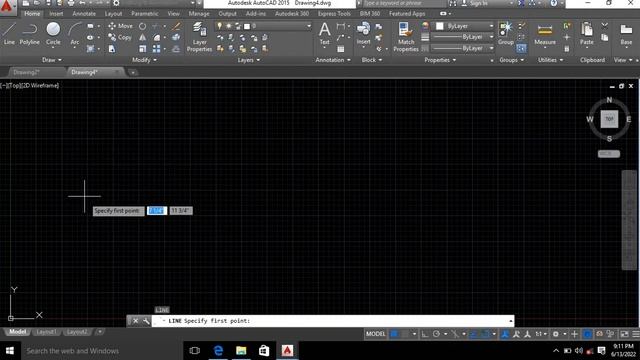Open Microsoft Edge from taskbar
The image size is (640, 360).
pos(218,351)
